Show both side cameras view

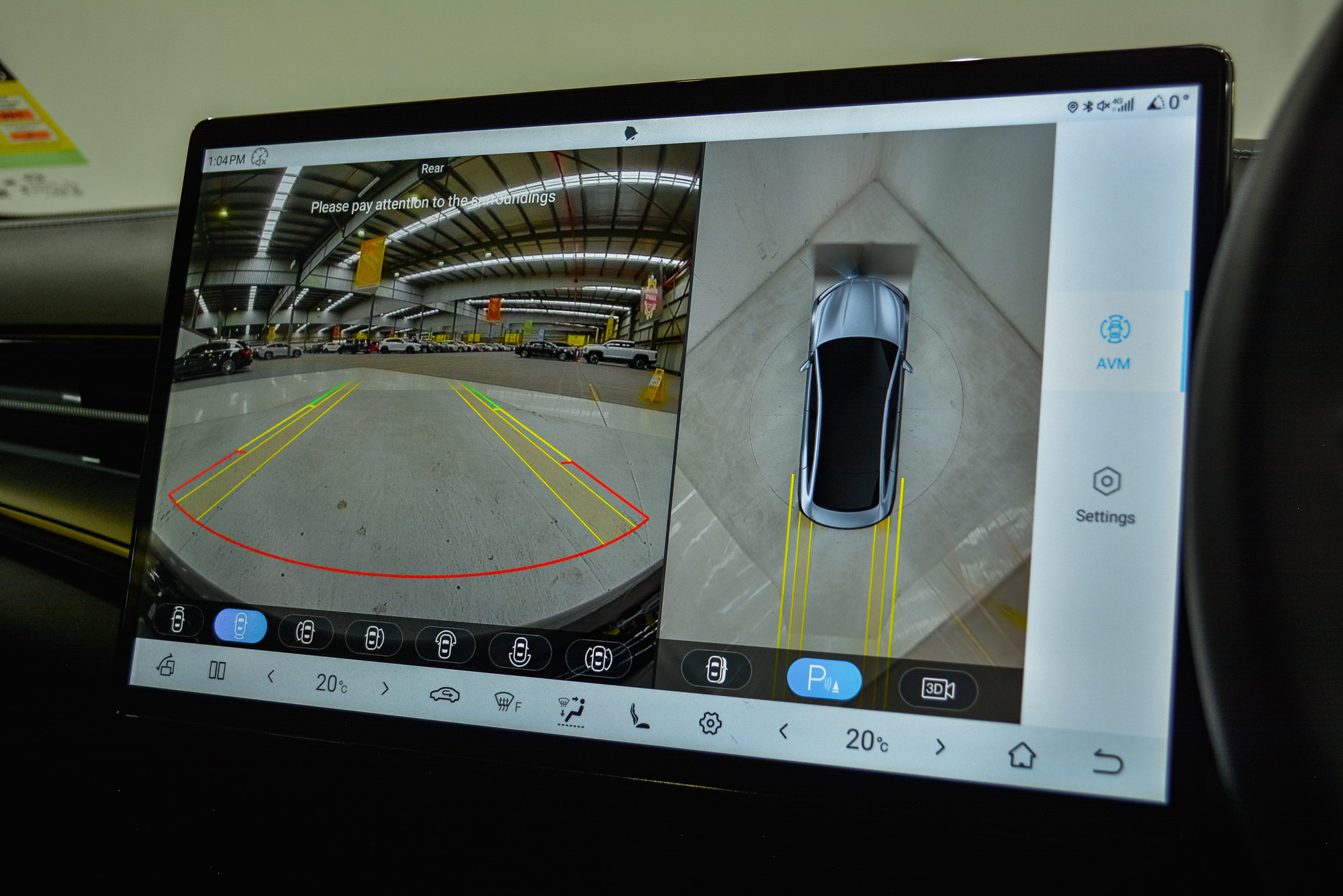598,659
